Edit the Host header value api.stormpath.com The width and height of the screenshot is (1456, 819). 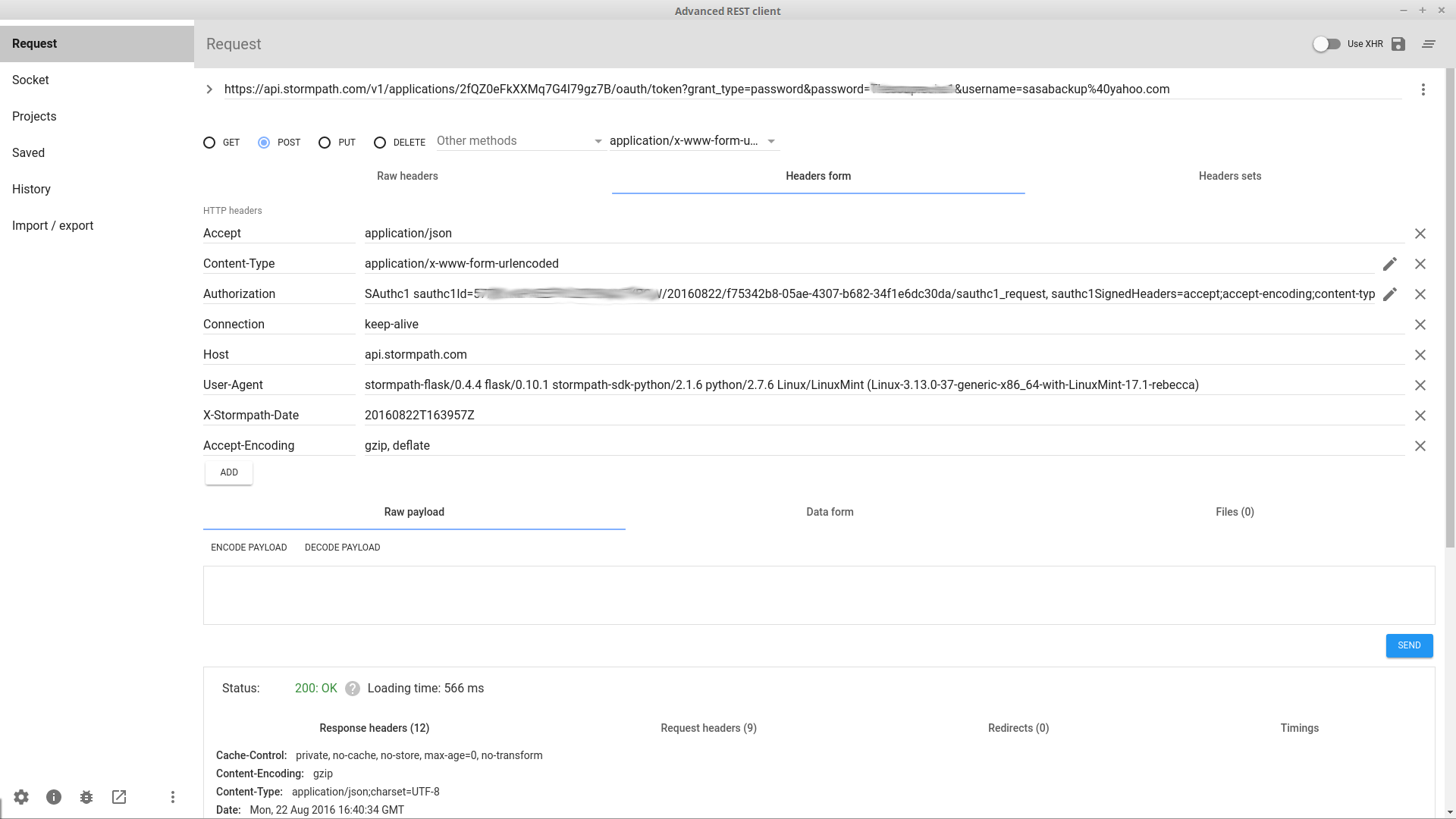[884, 355]
